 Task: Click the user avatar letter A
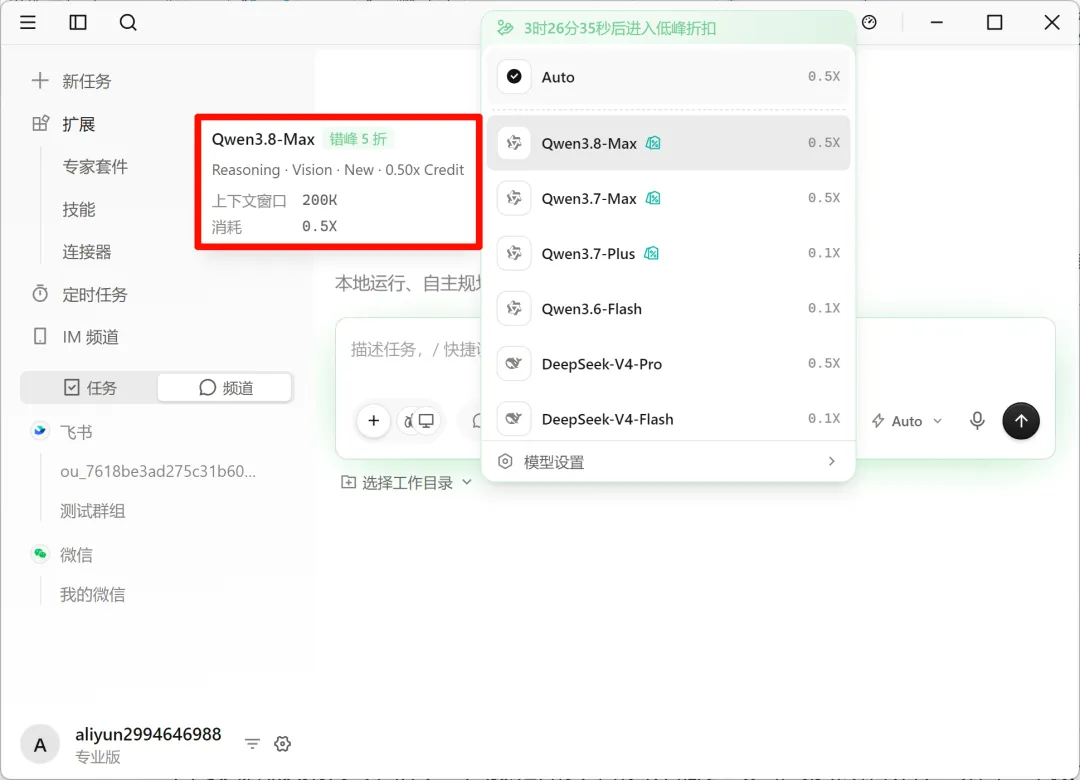click(x=40, y=745)
